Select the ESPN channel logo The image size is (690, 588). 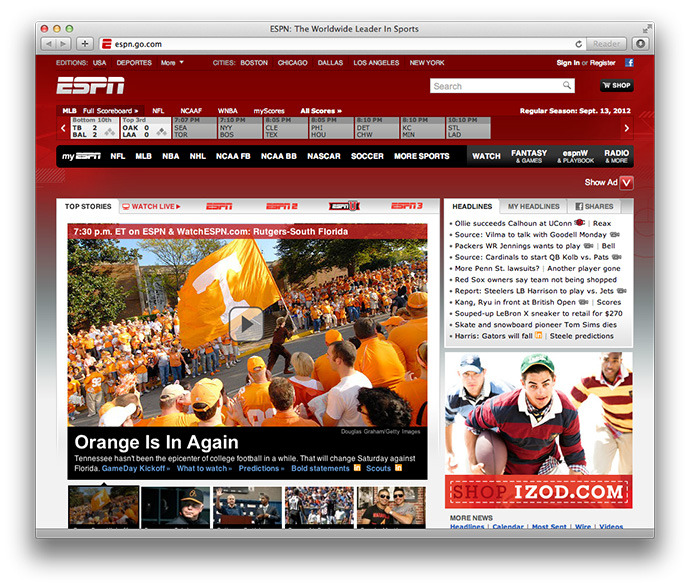pyautogui.click(x=219, y=206)
